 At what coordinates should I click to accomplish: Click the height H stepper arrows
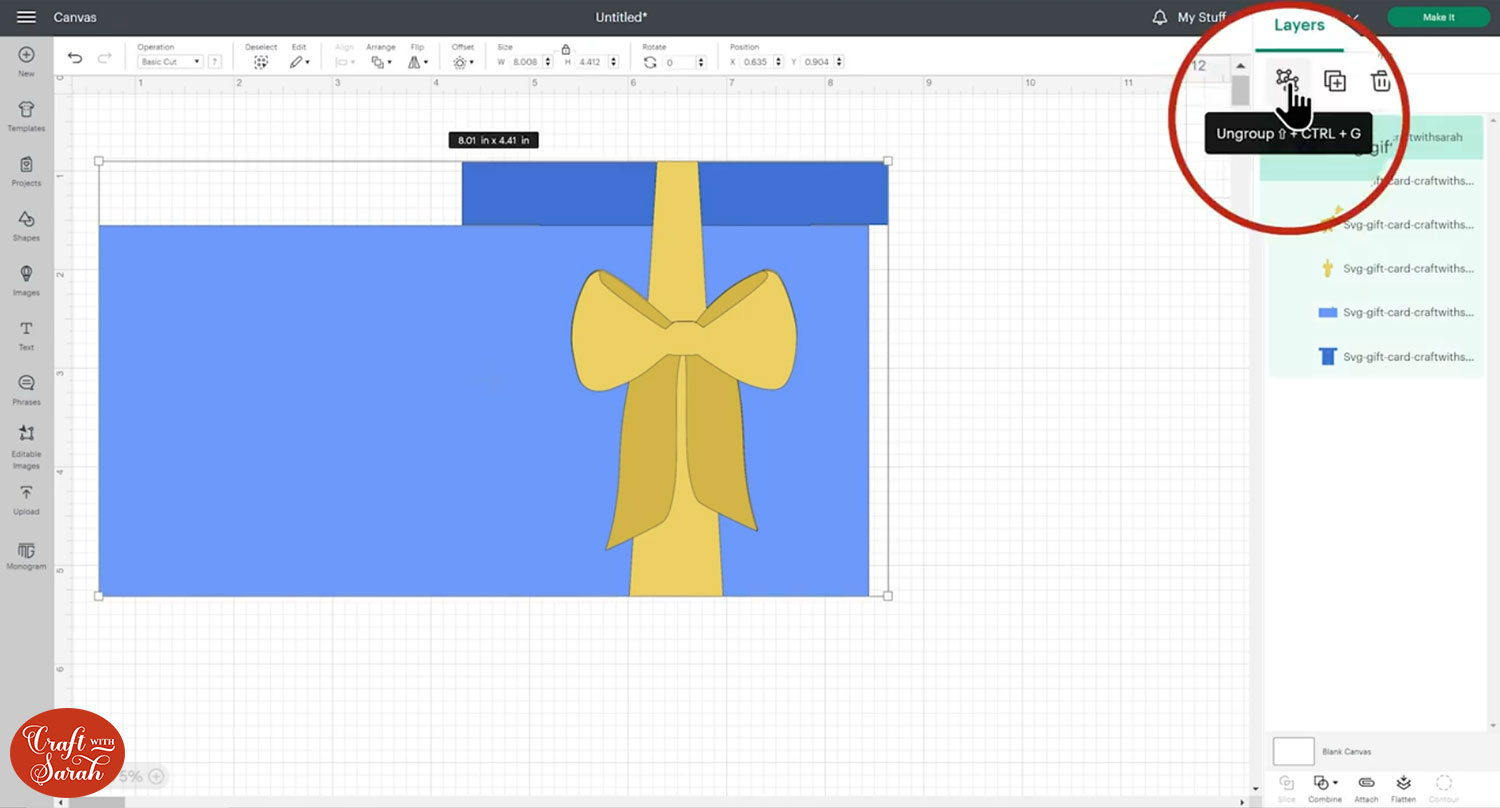pos(613,62)
